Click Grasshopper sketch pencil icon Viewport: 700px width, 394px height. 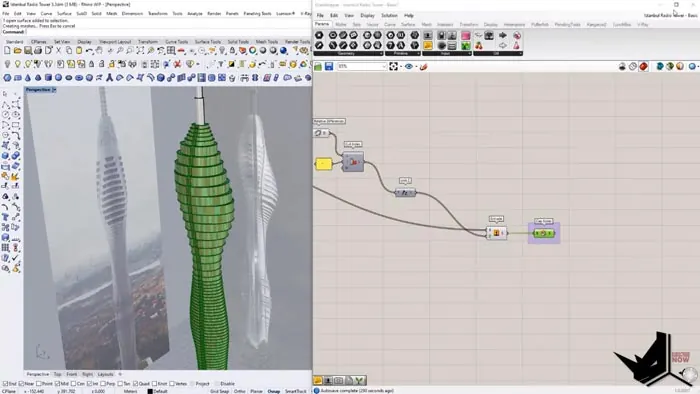[x=423, y=66]
